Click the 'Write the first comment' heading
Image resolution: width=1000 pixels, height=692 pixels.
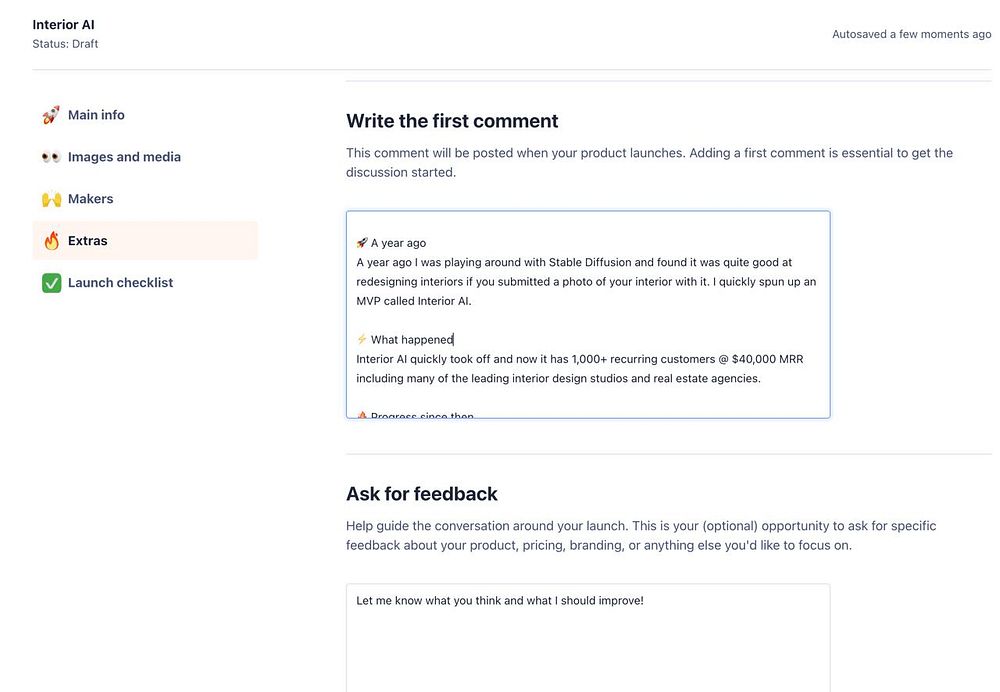click(x=452, y=121)
